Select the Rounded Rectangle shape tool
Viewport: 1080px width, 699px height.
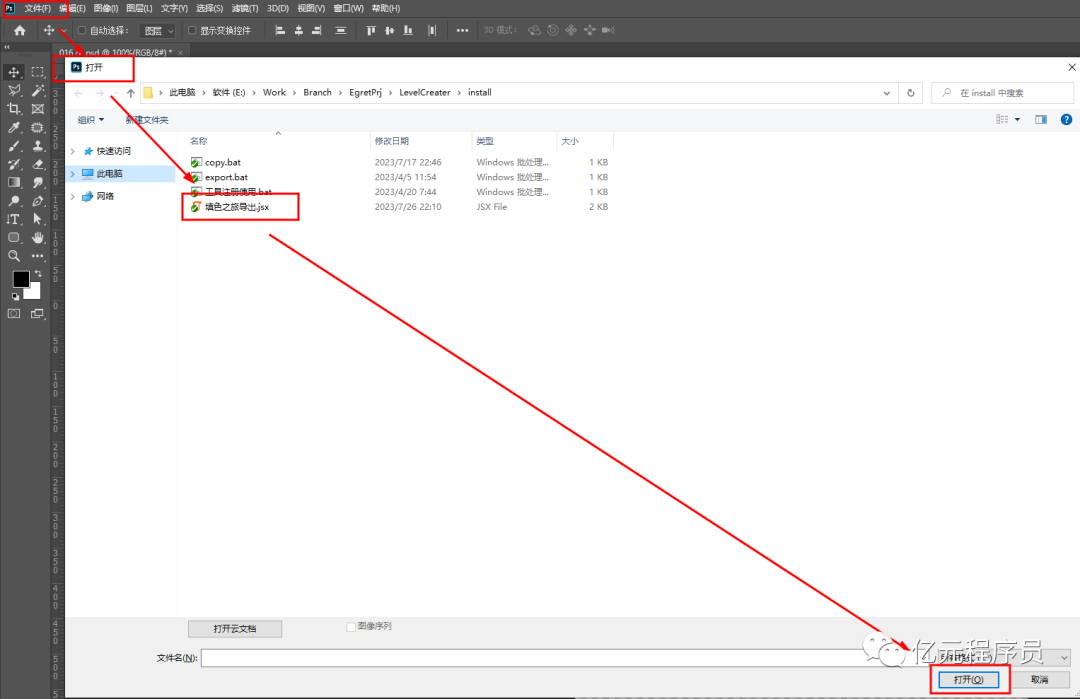click(x=14, y=238)
